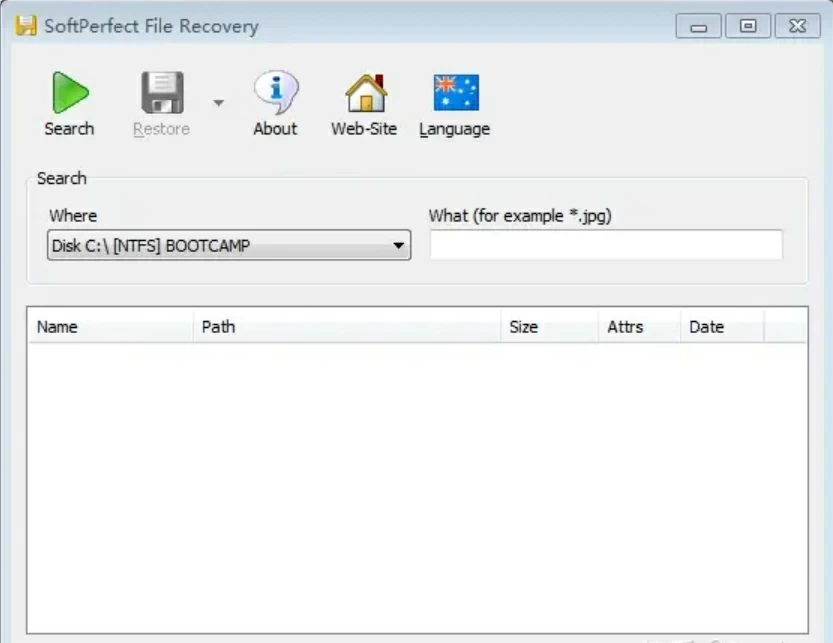Start a scan with the Search icon

tap(68, 92)
